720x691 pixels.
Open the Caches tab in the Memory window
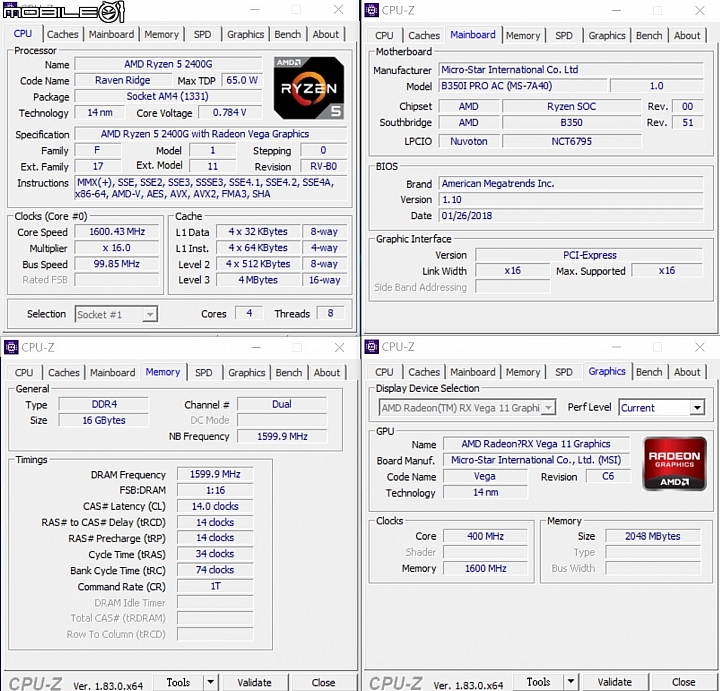(64, 372)
